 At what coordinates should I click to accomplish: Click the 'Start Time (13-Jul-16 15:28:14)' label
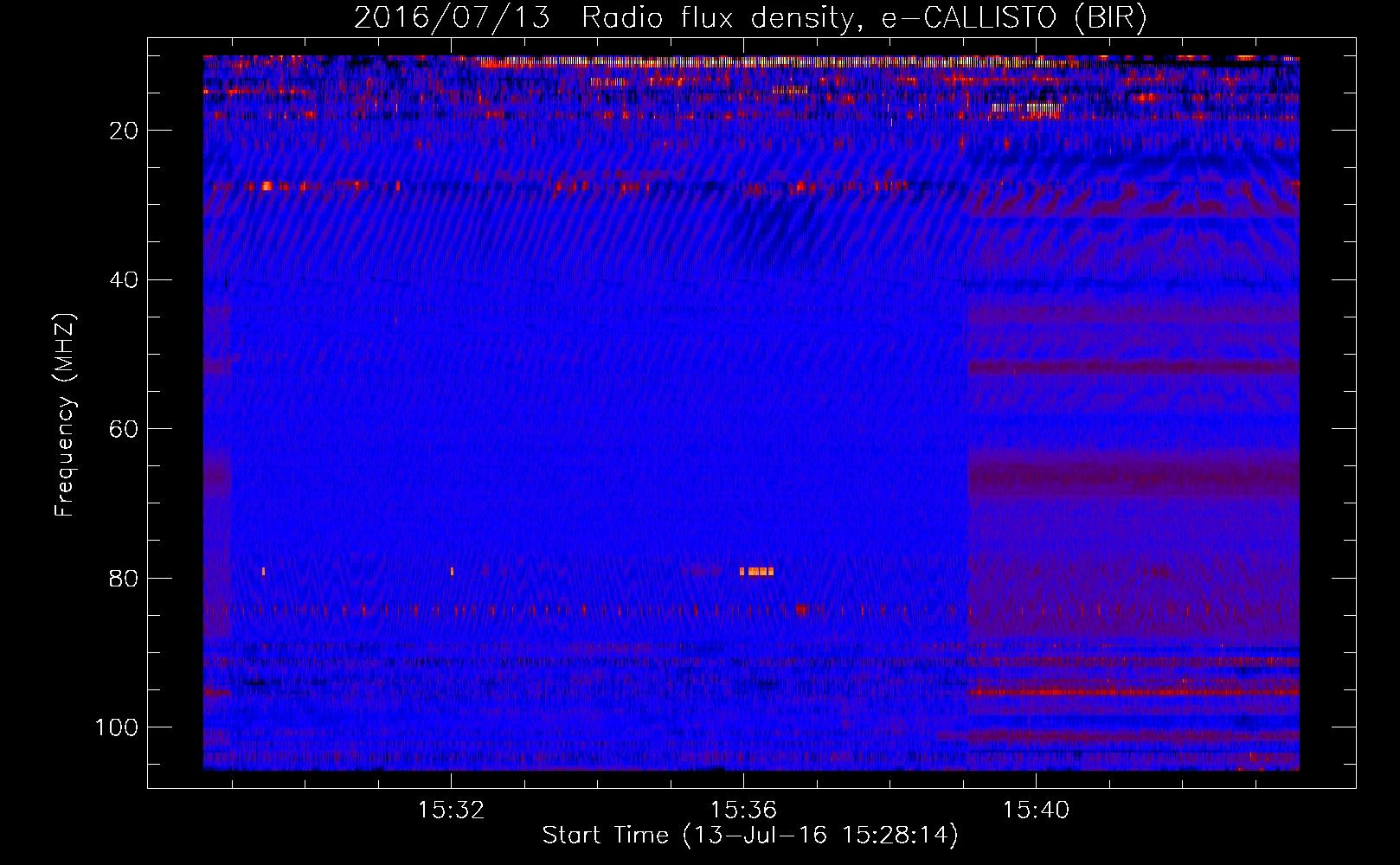(x=750, y=836)
